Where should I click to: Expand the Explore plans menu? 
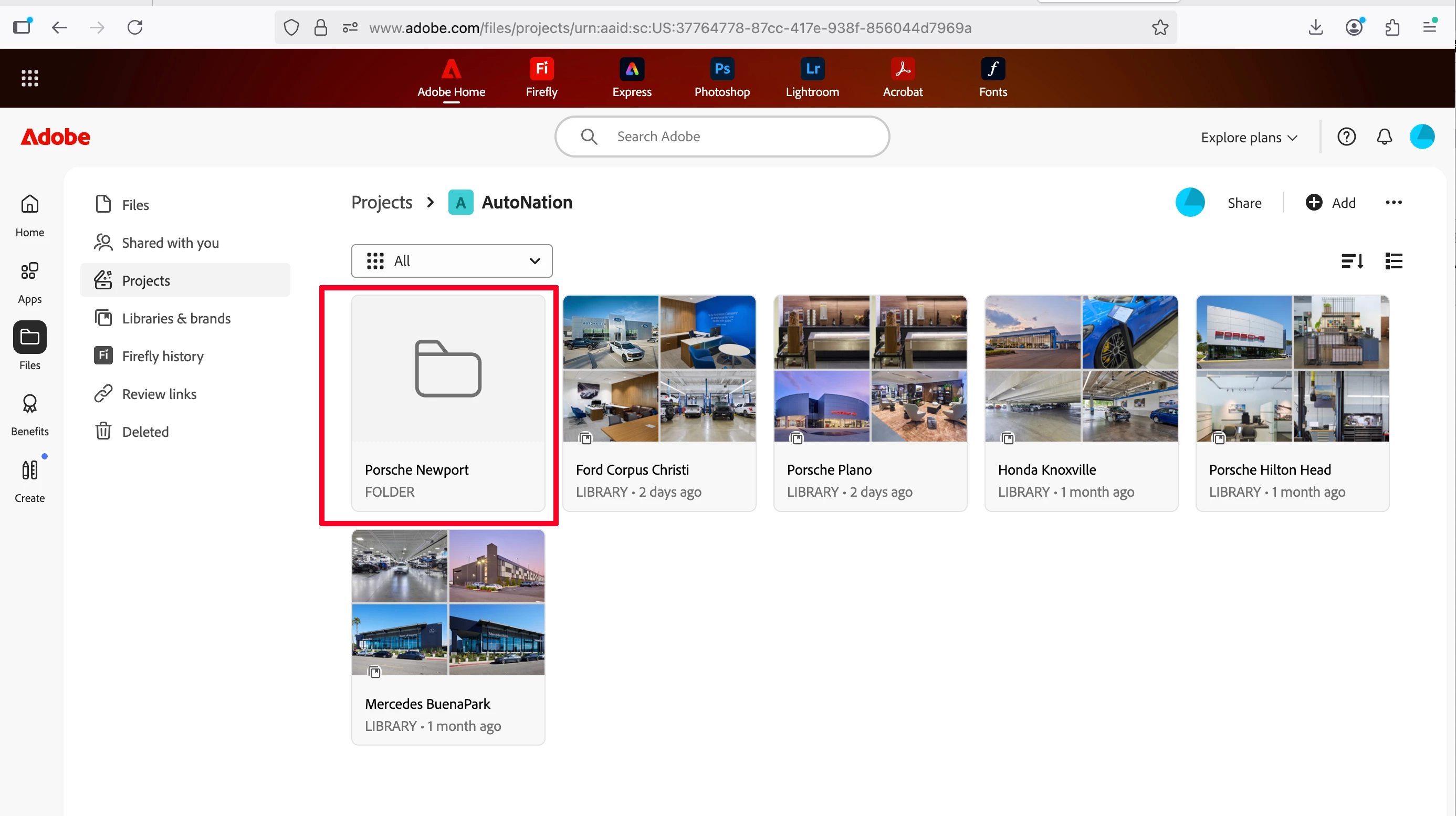click(x=1249, y=138)
